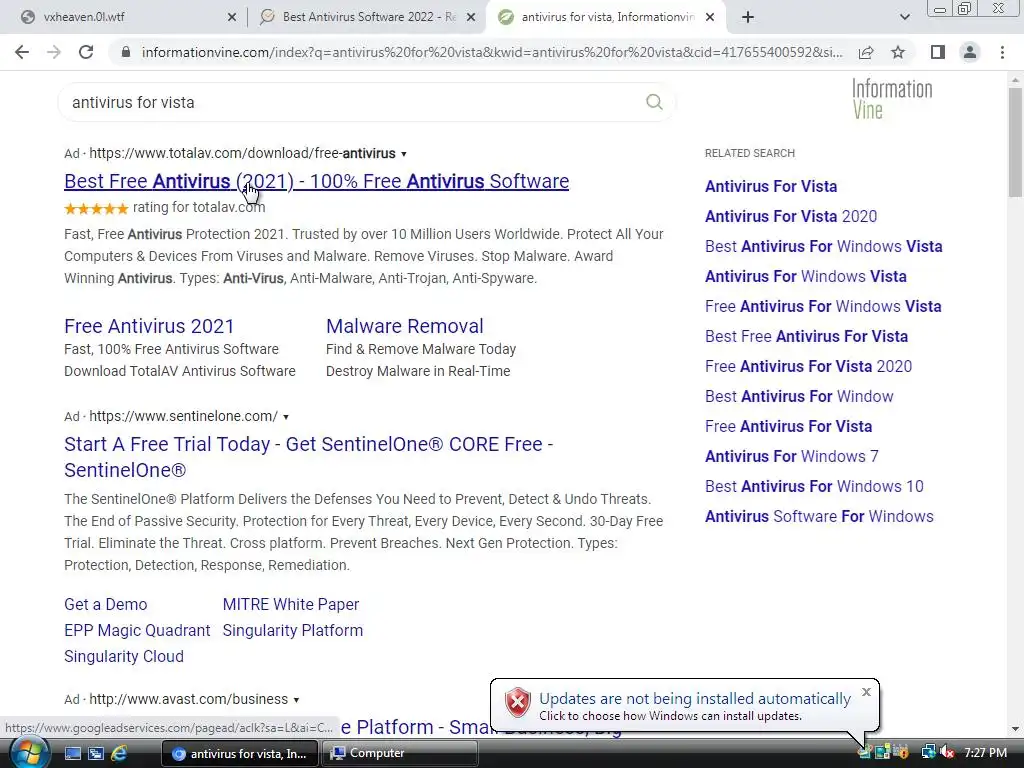Open the Chrome three-dot menu
This screenshot has width=1024, height=768.
click(1002, 52)
